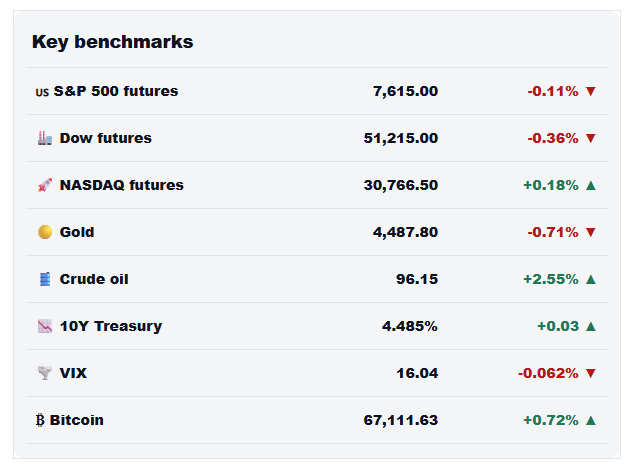Open the Crude oil benchmark
633x466 pixels.
point(94,279)
